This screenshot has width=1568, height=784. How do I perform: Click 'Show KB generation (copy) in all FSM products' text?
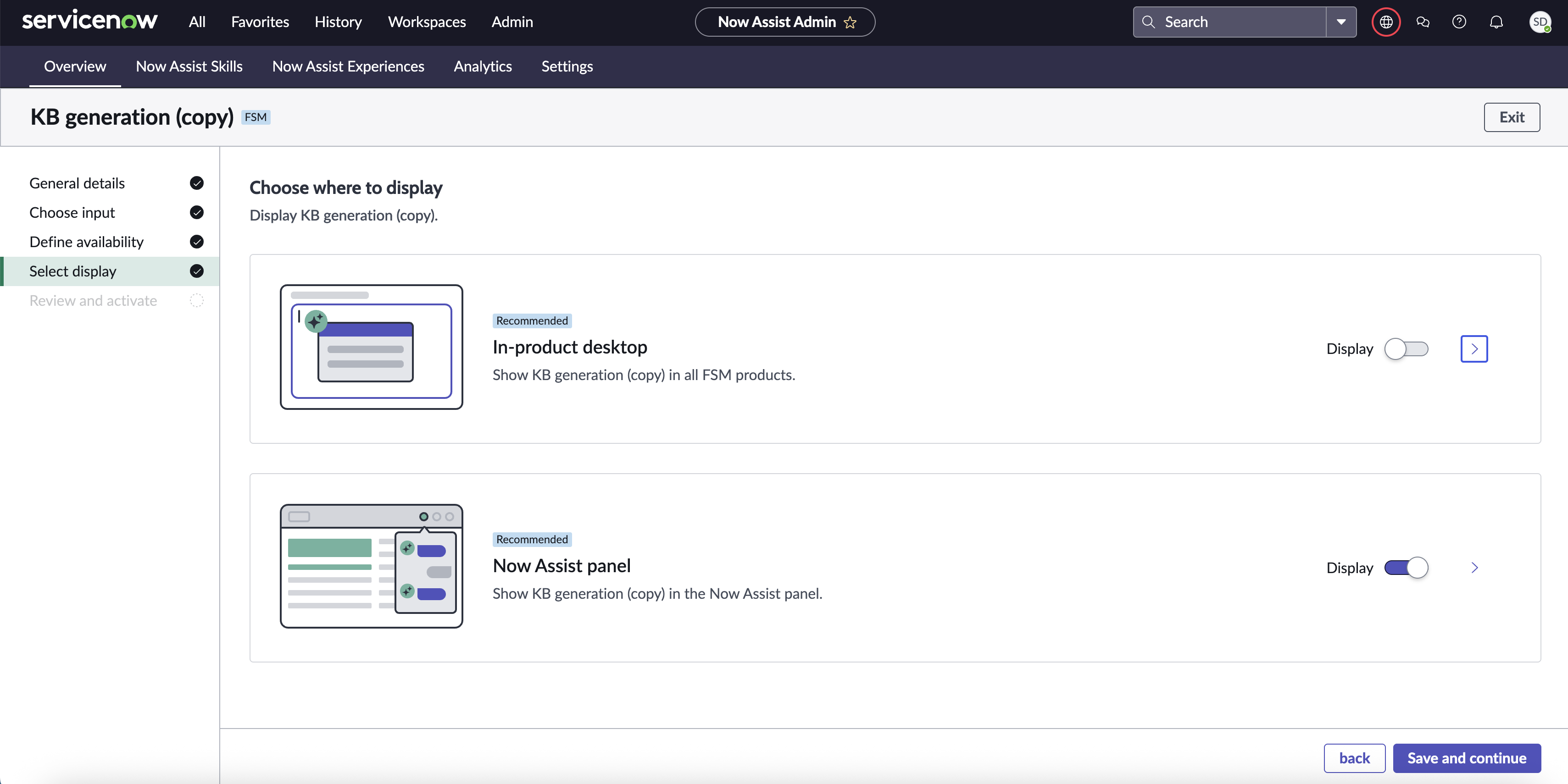click(643, 375)
